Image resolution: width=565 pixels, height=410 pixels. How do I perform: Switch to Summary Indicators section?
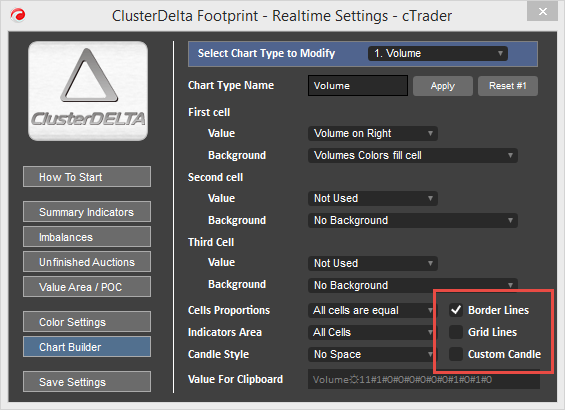87,212
